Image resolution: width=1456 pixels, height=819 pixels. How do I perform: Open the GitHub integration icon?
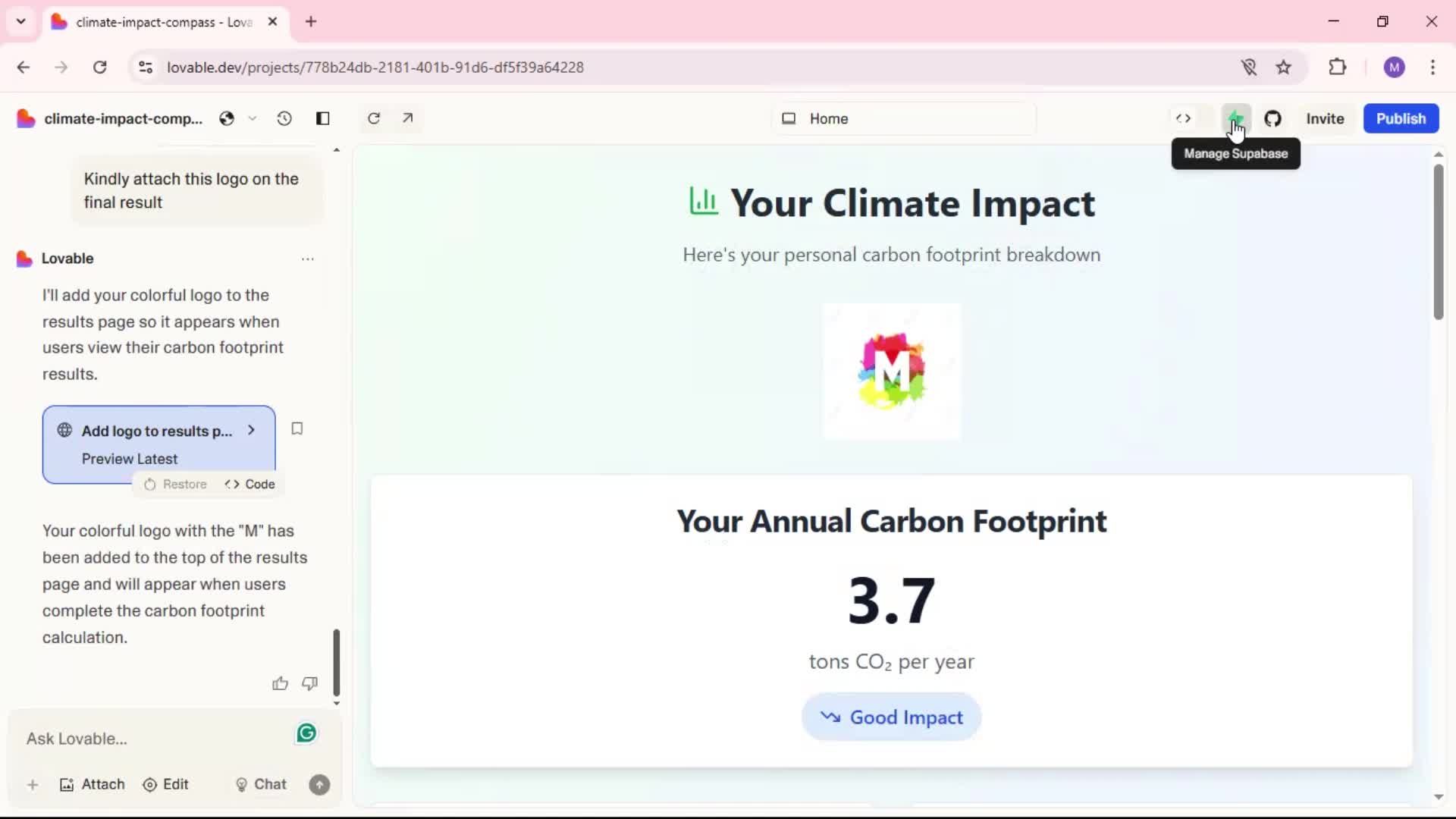point(1272,118)
